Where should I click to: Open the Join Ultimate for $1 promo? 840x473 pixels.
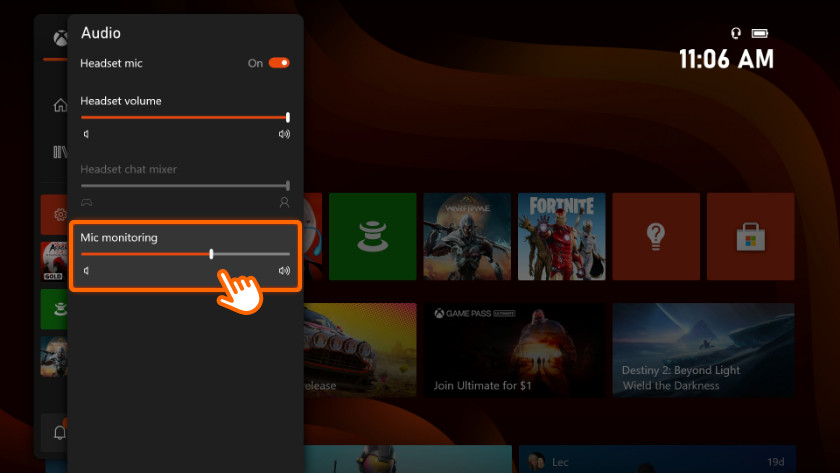[x=510, y=350]
